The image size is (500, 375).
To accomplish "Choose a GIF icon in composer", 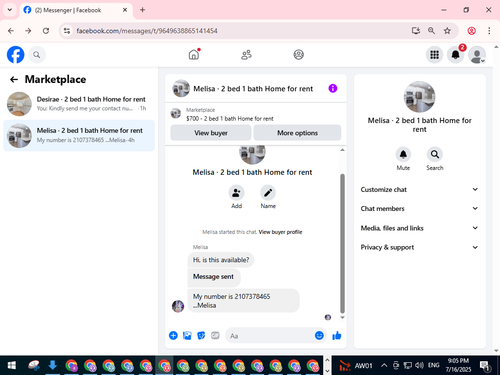I will [215, 335].
